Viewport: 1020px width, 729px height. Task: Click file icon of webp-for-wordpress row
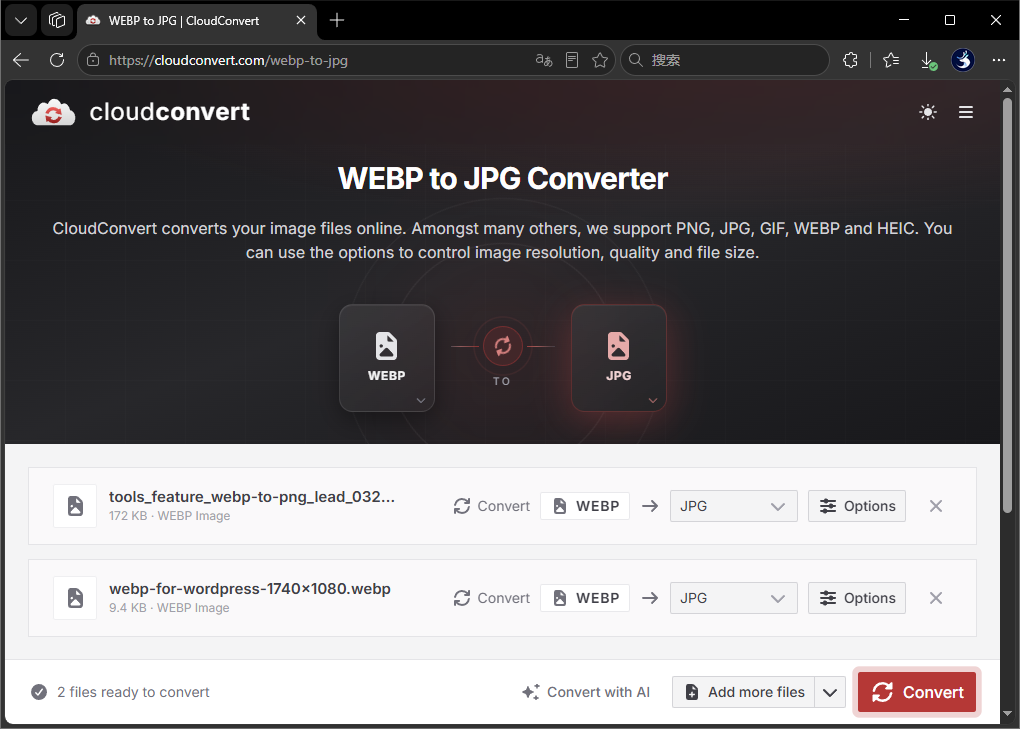75,598
